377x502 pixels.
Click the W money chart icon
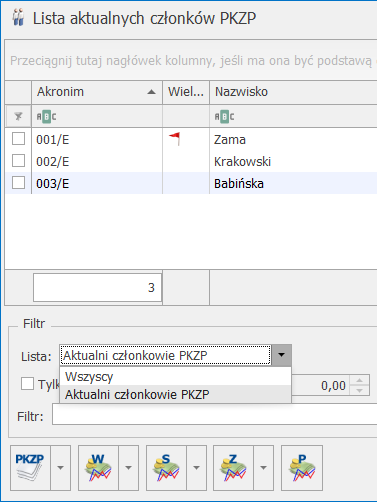point(98,468)
